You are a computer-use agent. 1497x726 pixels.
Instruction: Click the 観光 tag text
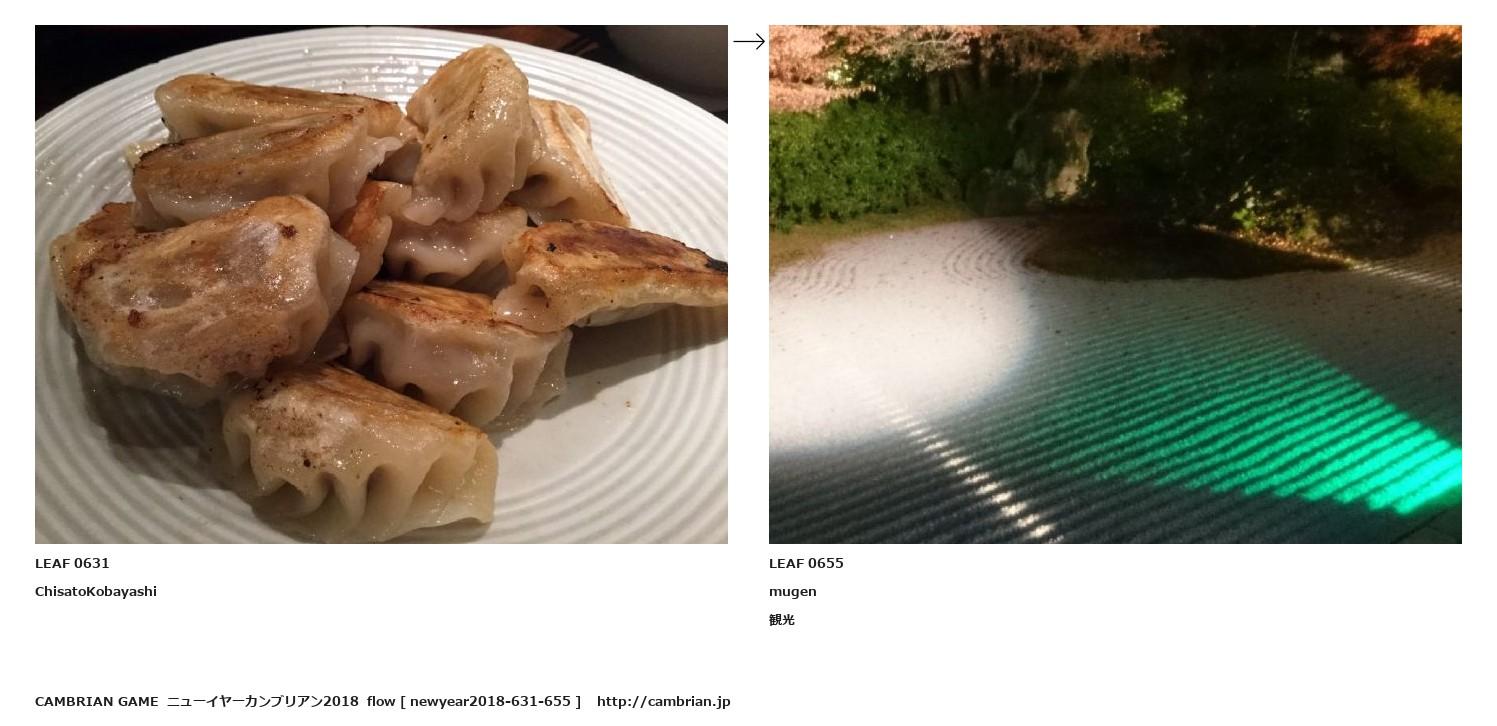[782, 620]
